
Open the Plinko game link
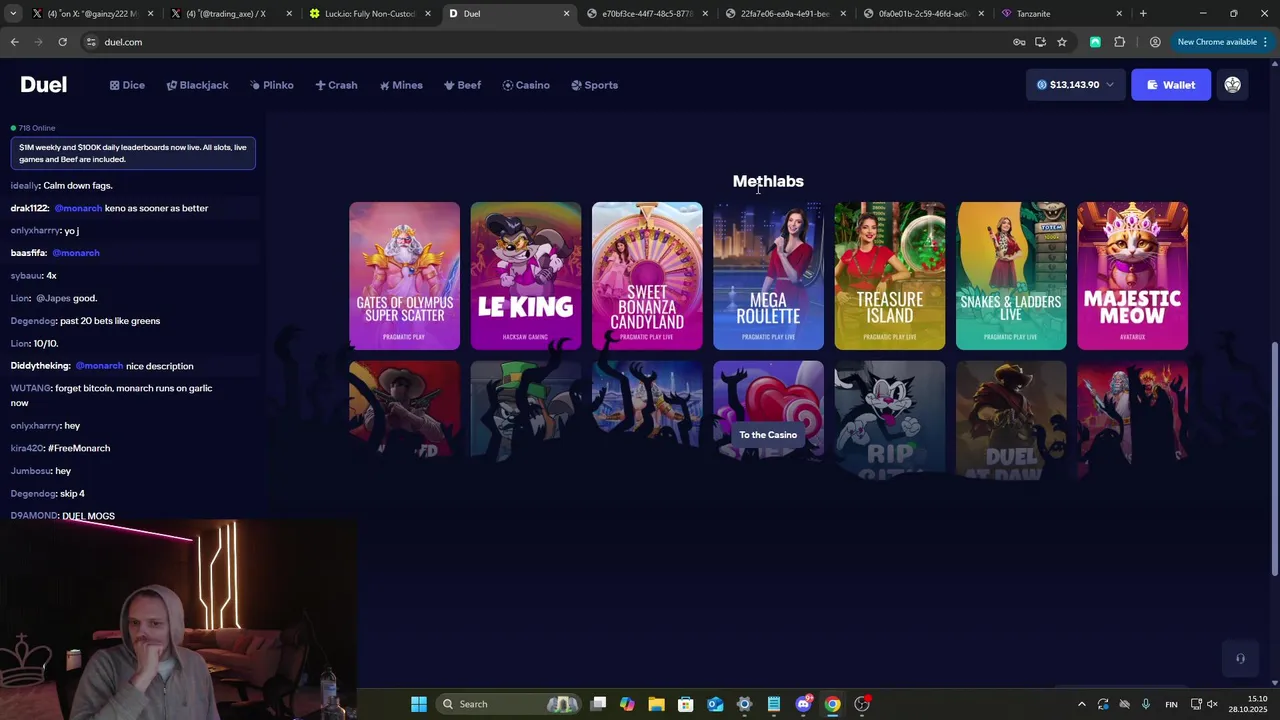pyautogui.click(x=271, y=85)
